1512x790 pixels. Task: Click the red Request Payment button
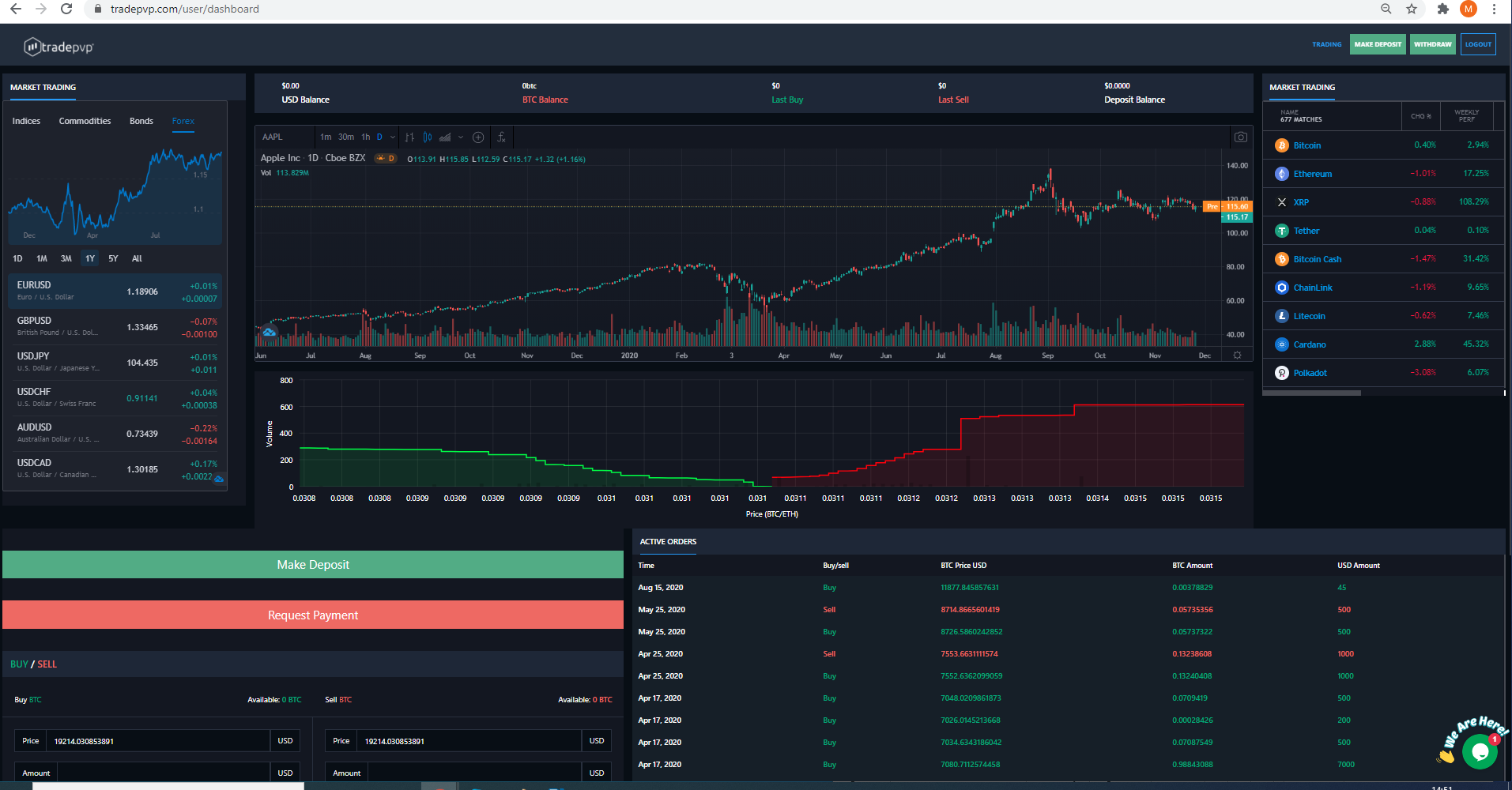click(x=313, y=615)
